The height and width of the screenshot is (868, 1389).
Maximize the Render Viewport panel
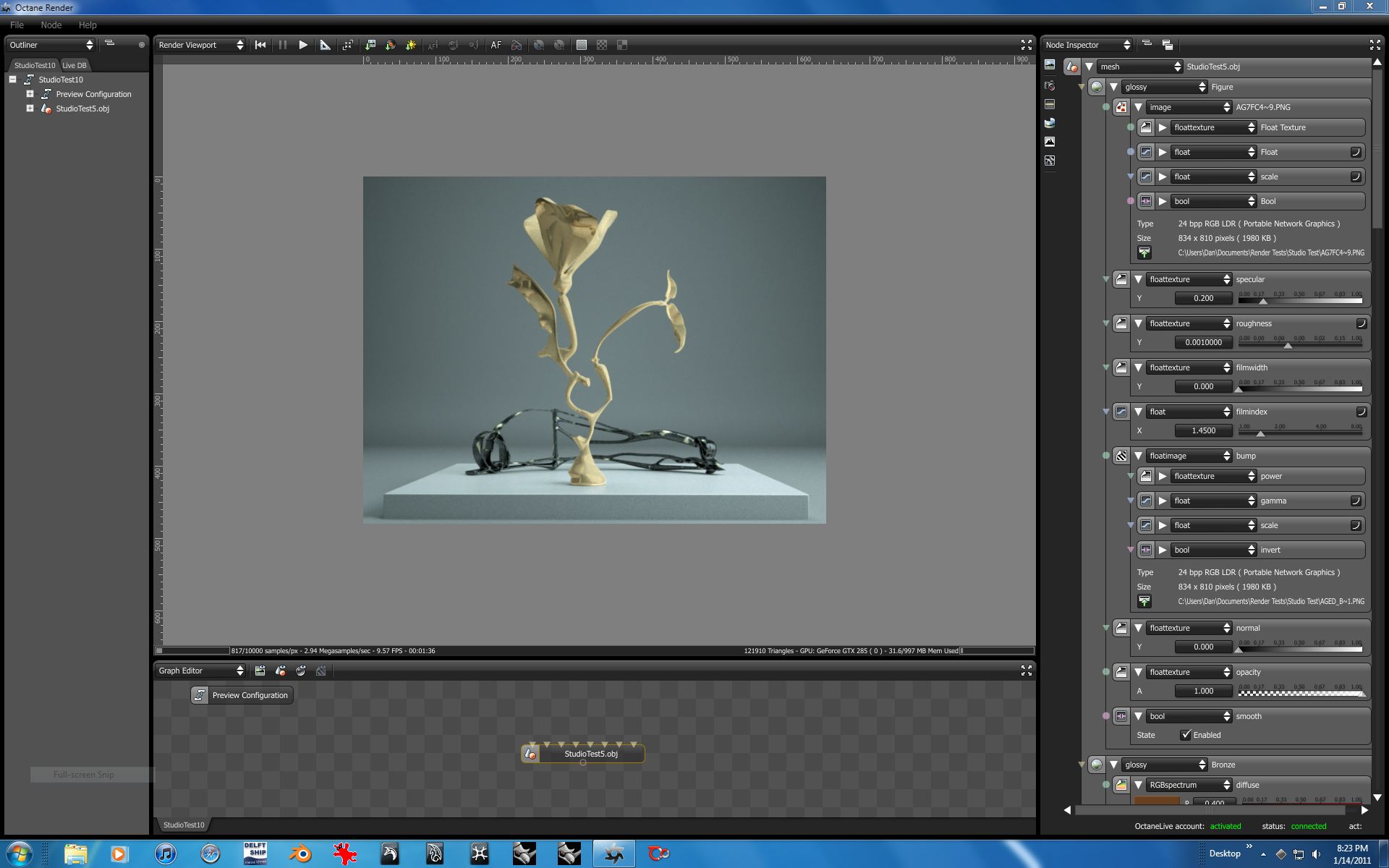coord(1026,45)
